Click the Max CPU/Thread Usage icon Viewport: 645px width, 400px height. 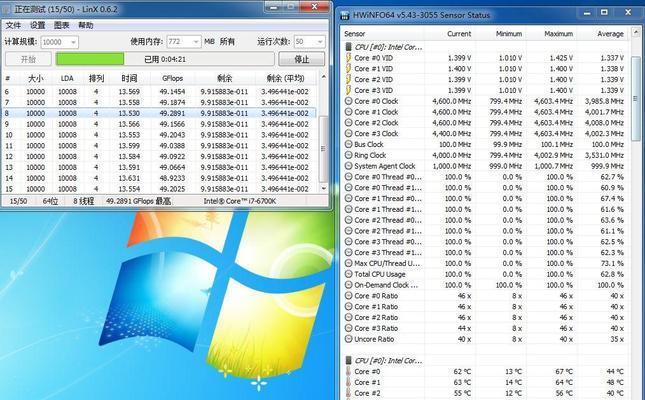[348, 263]
